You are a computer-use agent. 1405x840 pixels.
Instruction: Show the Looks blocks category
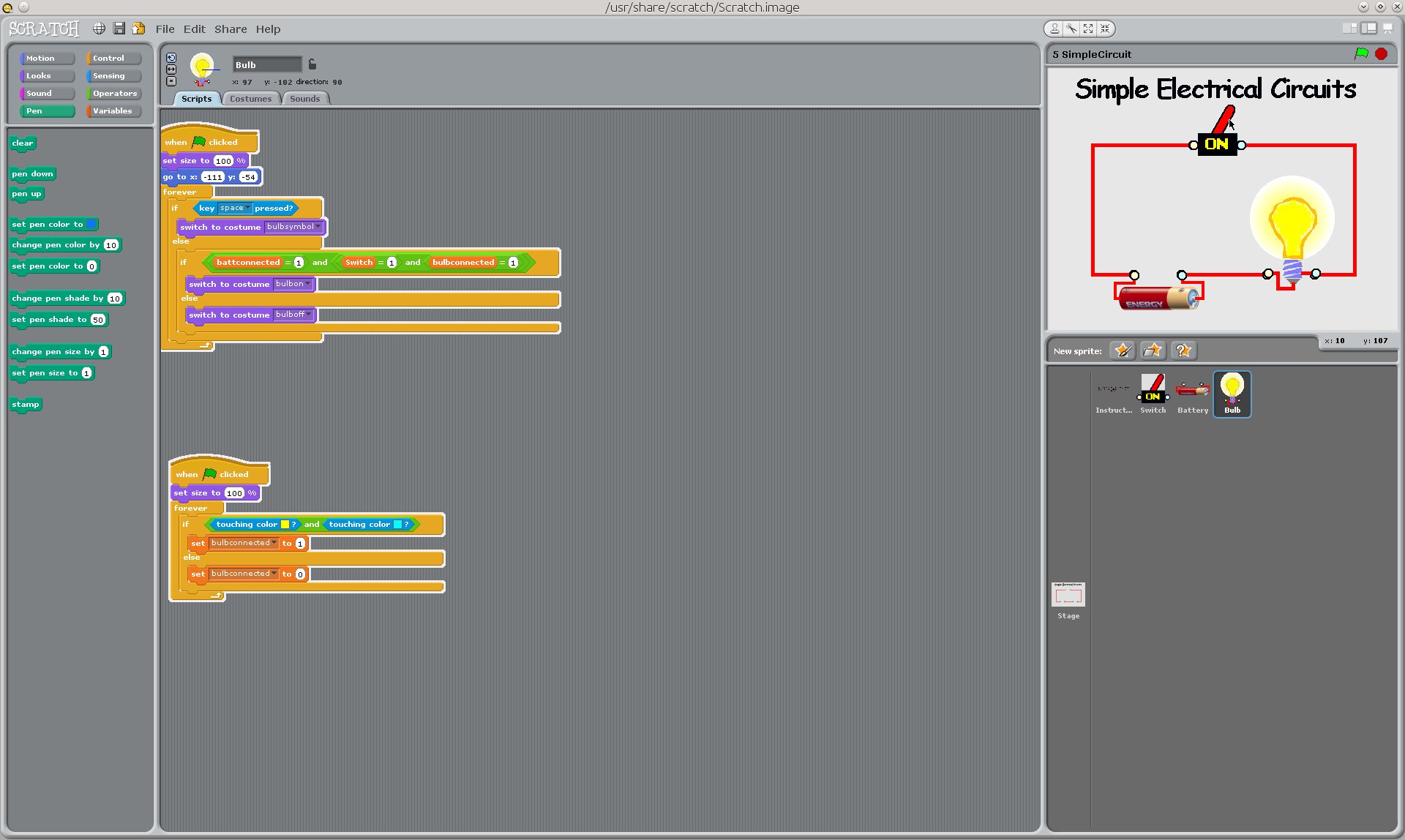tap(48, 75)
